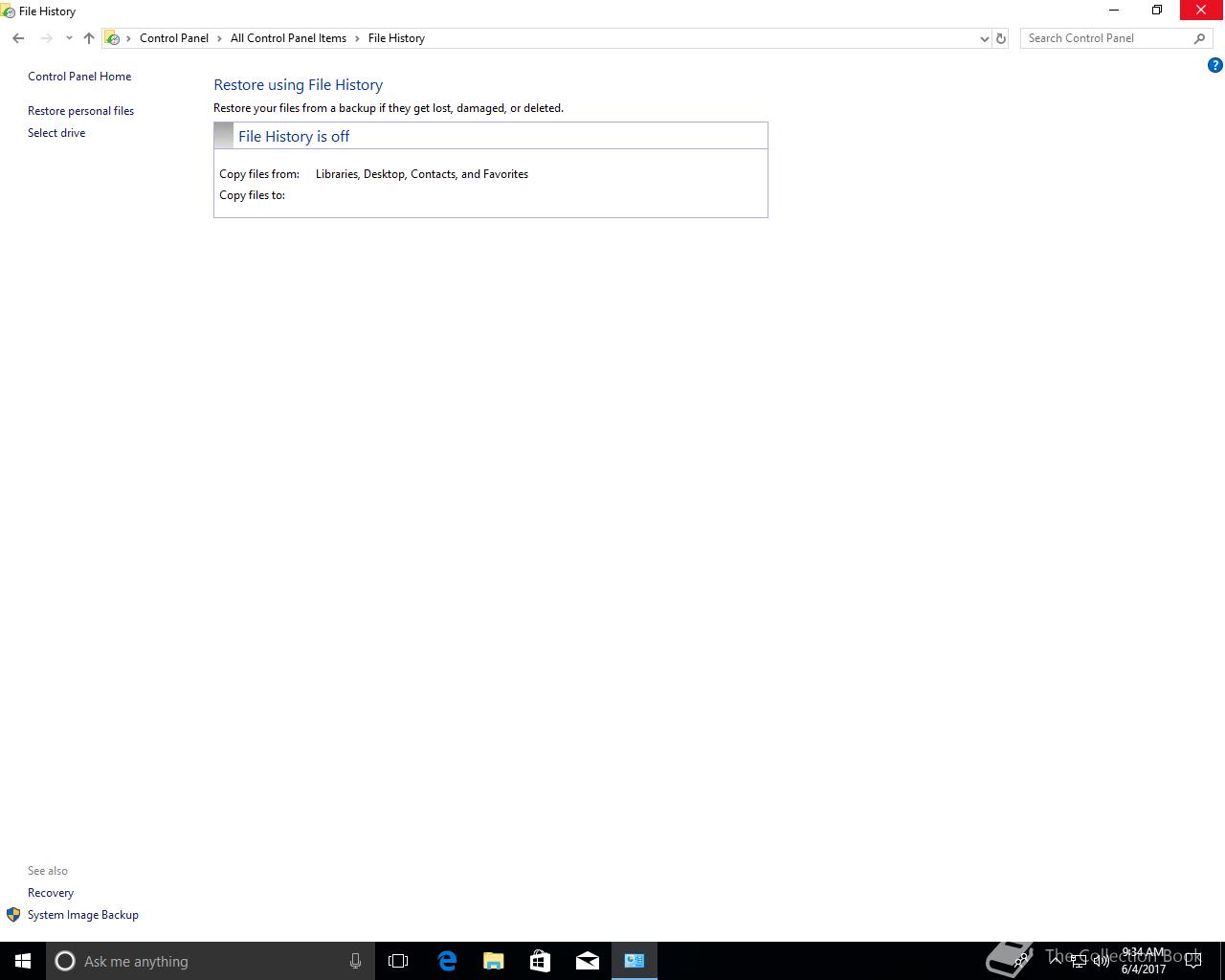Click the 'Restore using File History' heading
1225x980 pixels.
[299, 85]
